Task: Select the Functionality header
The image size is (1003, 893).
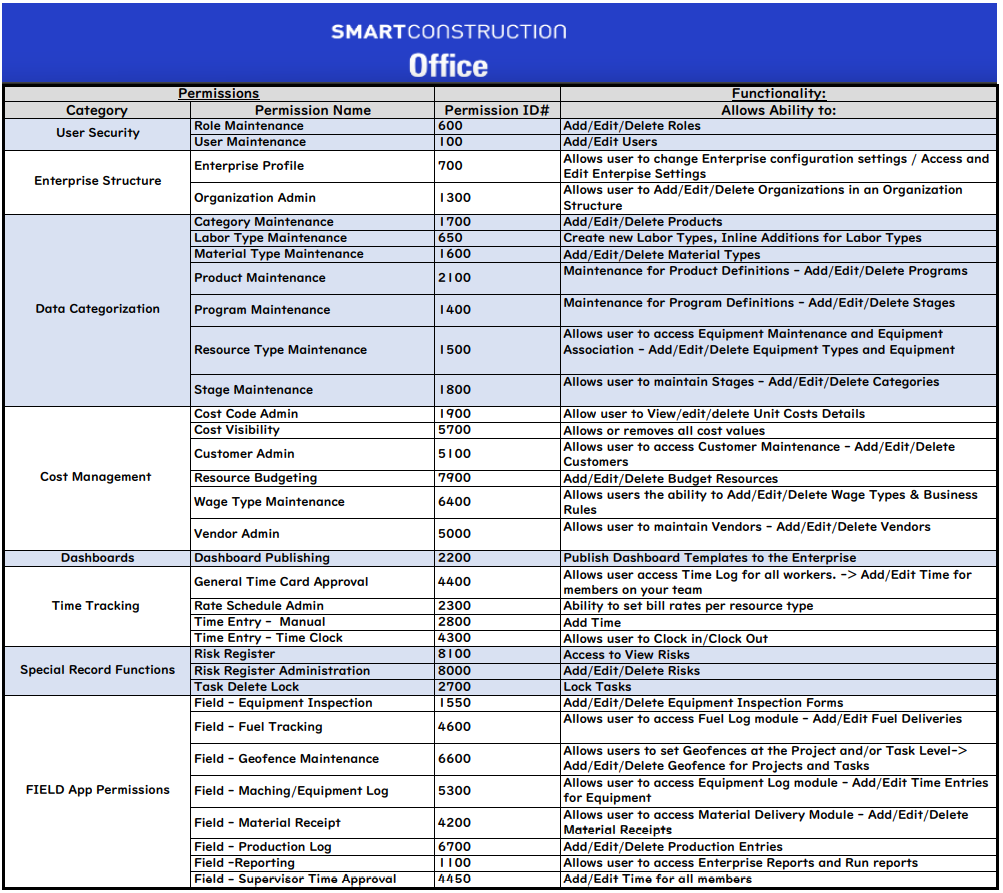Action: point(778,93)
